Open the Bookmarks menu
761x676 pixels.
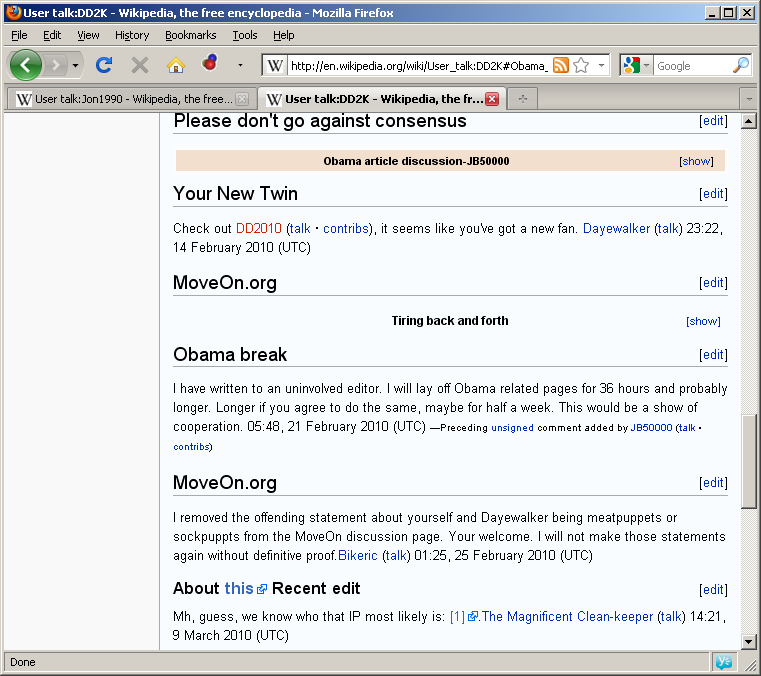(x=191, y=35)
